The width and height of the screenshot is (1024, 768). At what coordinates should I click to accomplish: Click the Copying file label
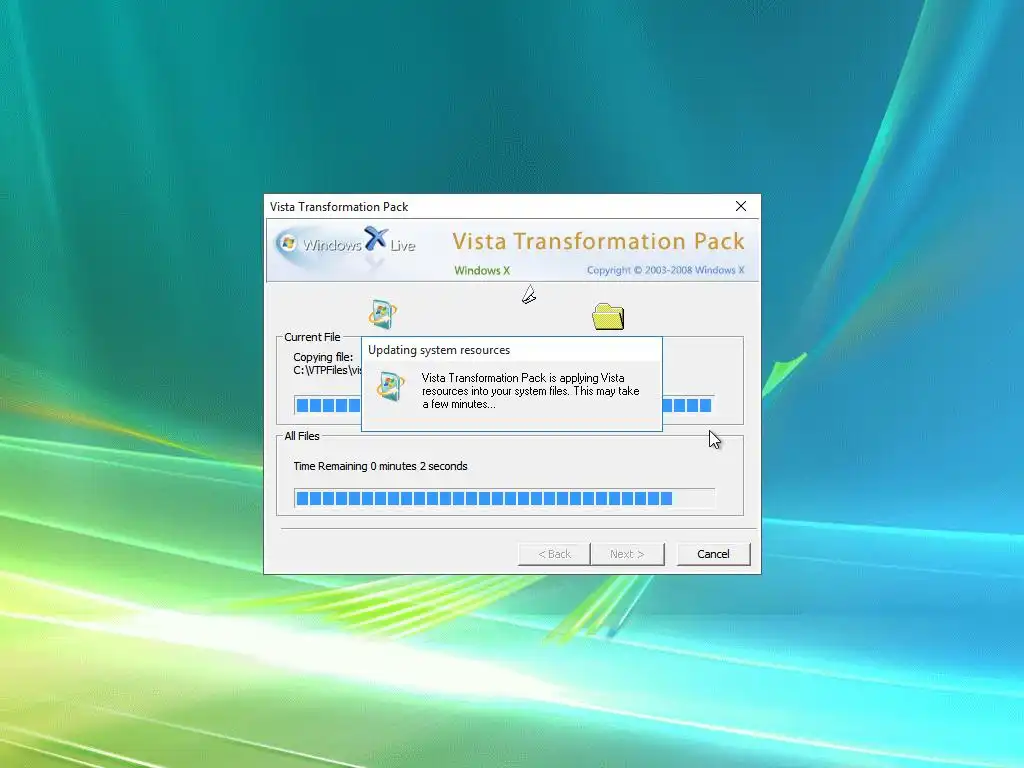click(x=323, y=357)
